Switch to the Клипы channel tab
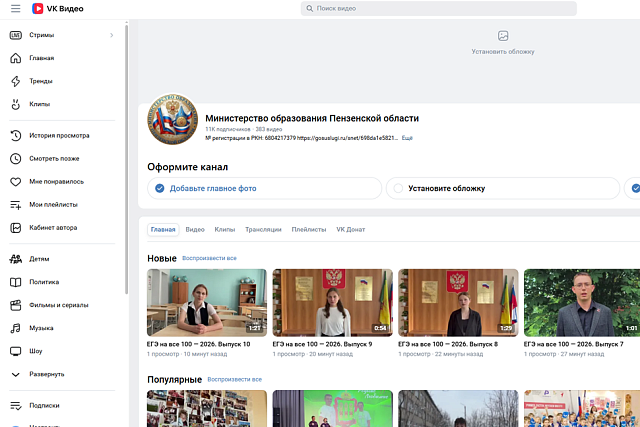This screenshot has width=640, height=427. pos(225,229)
